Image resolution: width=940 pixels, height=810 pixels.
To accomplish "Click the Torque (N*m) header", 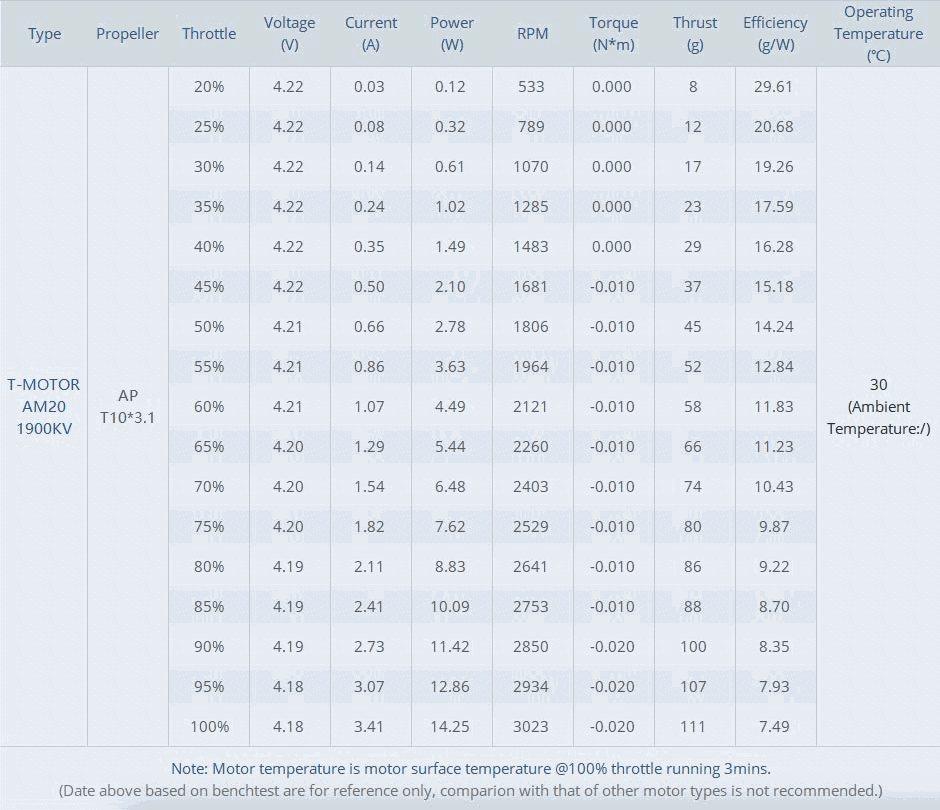I will tap(613, 34).
